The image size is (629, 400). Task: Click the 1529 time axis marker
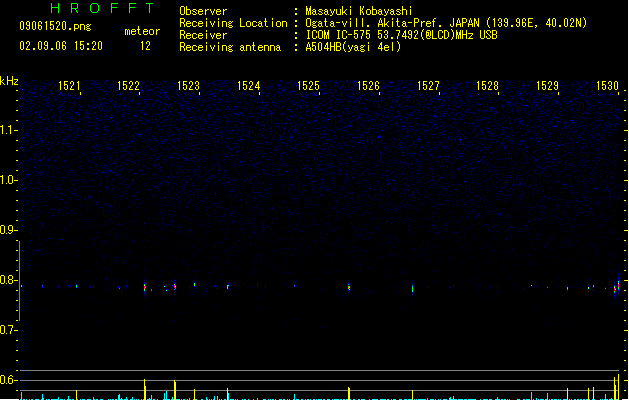tap(547, 86)
